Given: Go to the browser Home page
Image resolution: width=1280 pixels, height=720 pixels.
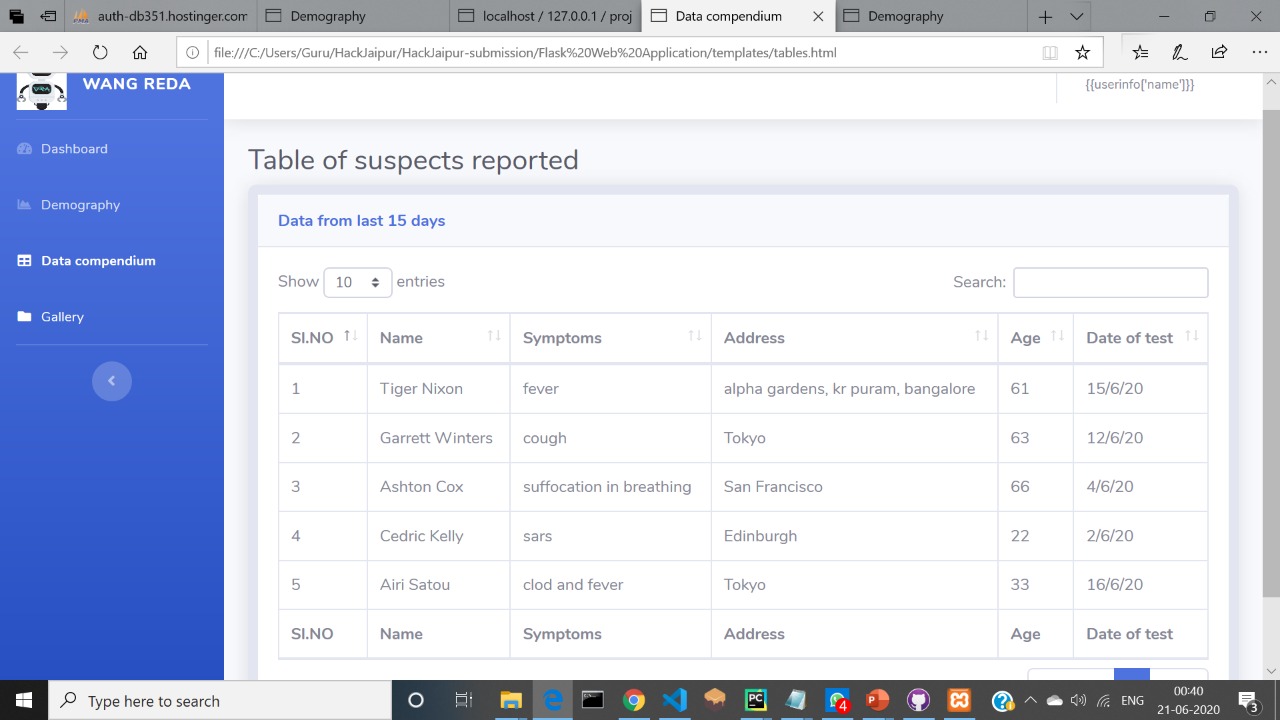Looking at the screenshot, I should pos(140,53).
